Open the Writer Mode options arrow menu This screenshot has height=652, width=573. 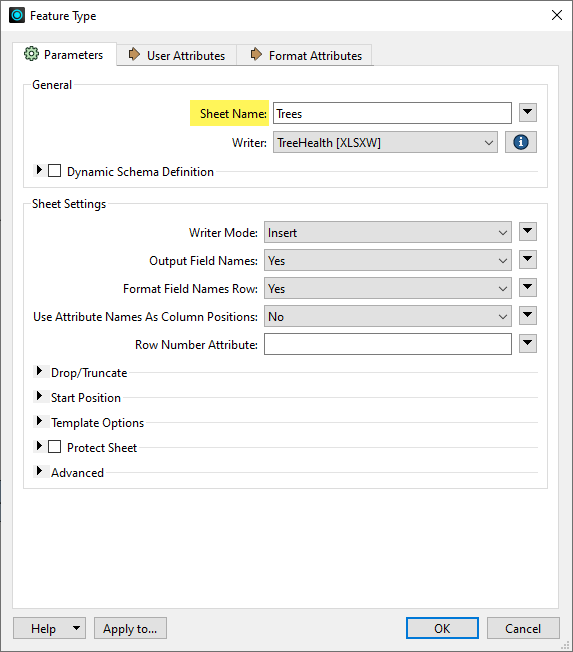528,231
